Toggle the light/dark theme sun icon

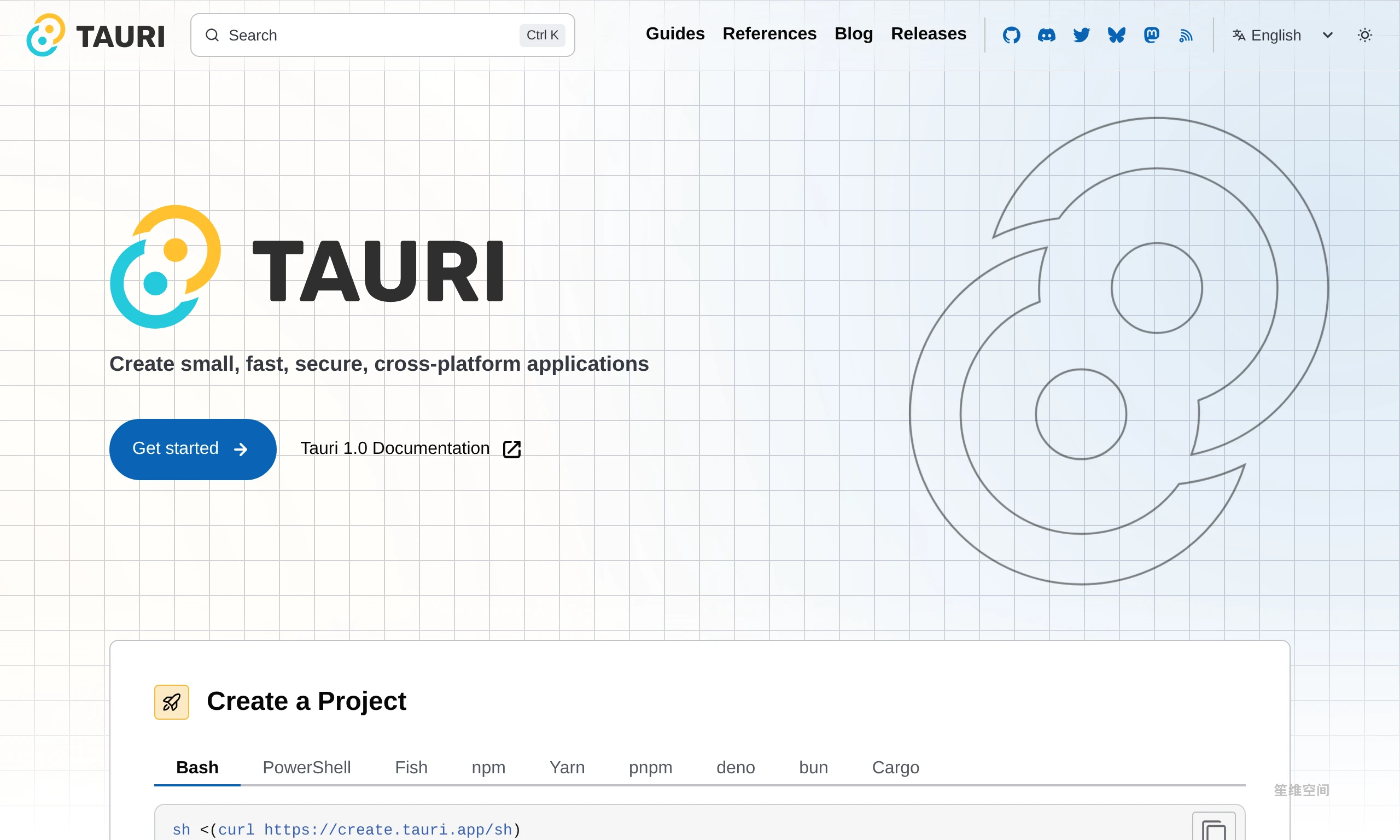tap(1365, 35)
